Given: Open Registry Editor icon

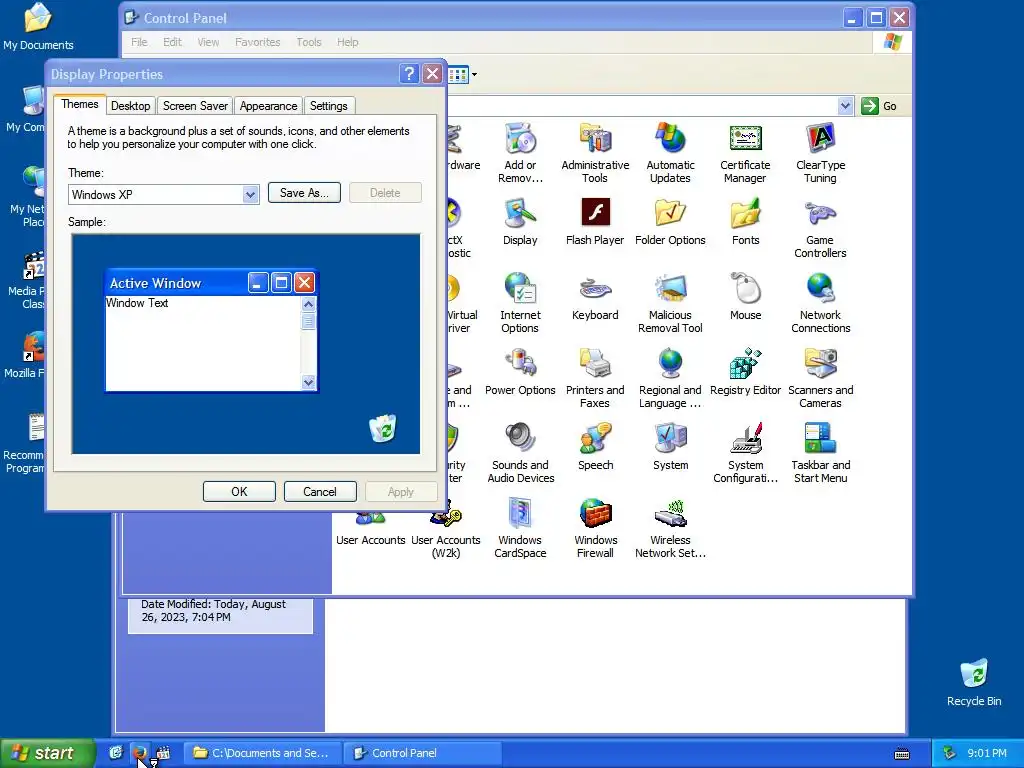Looking at the screenshot, I should [745, 372].
